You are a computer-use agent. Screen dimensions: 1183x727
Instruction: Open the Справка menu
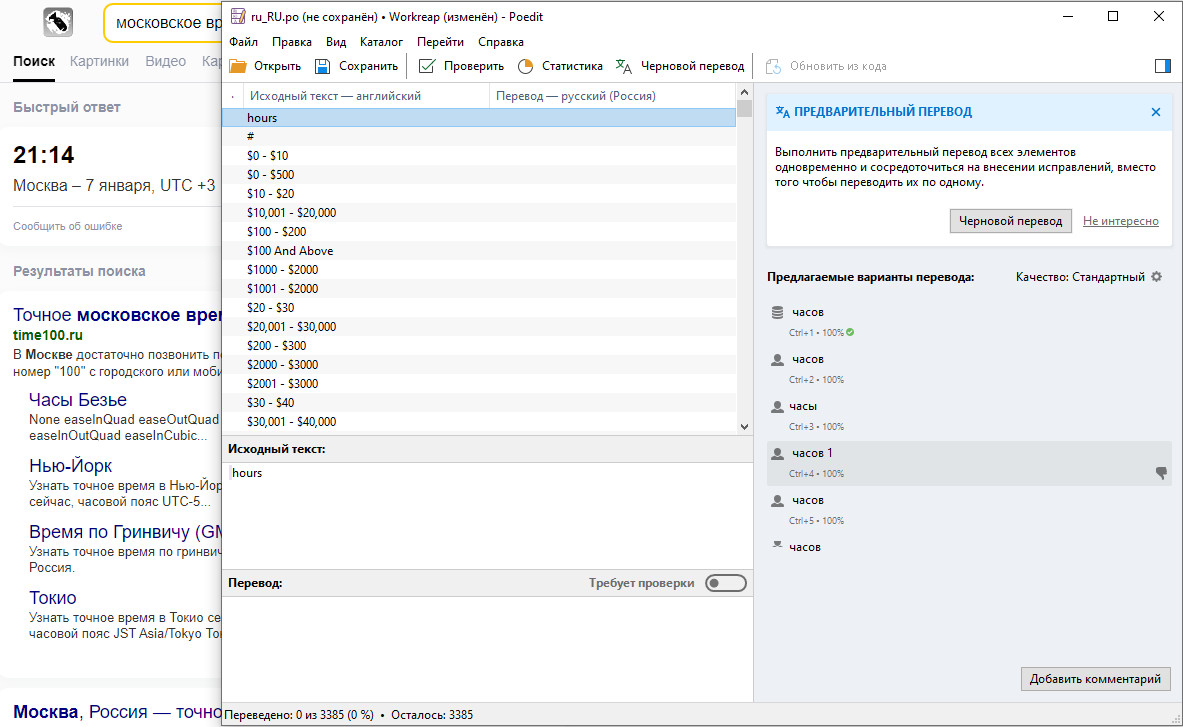(500, 42)
